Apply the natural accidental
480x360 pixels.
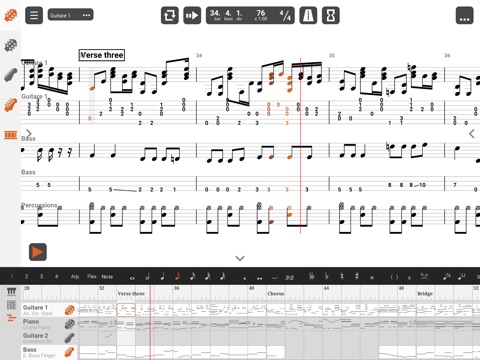tap(342, 276)
